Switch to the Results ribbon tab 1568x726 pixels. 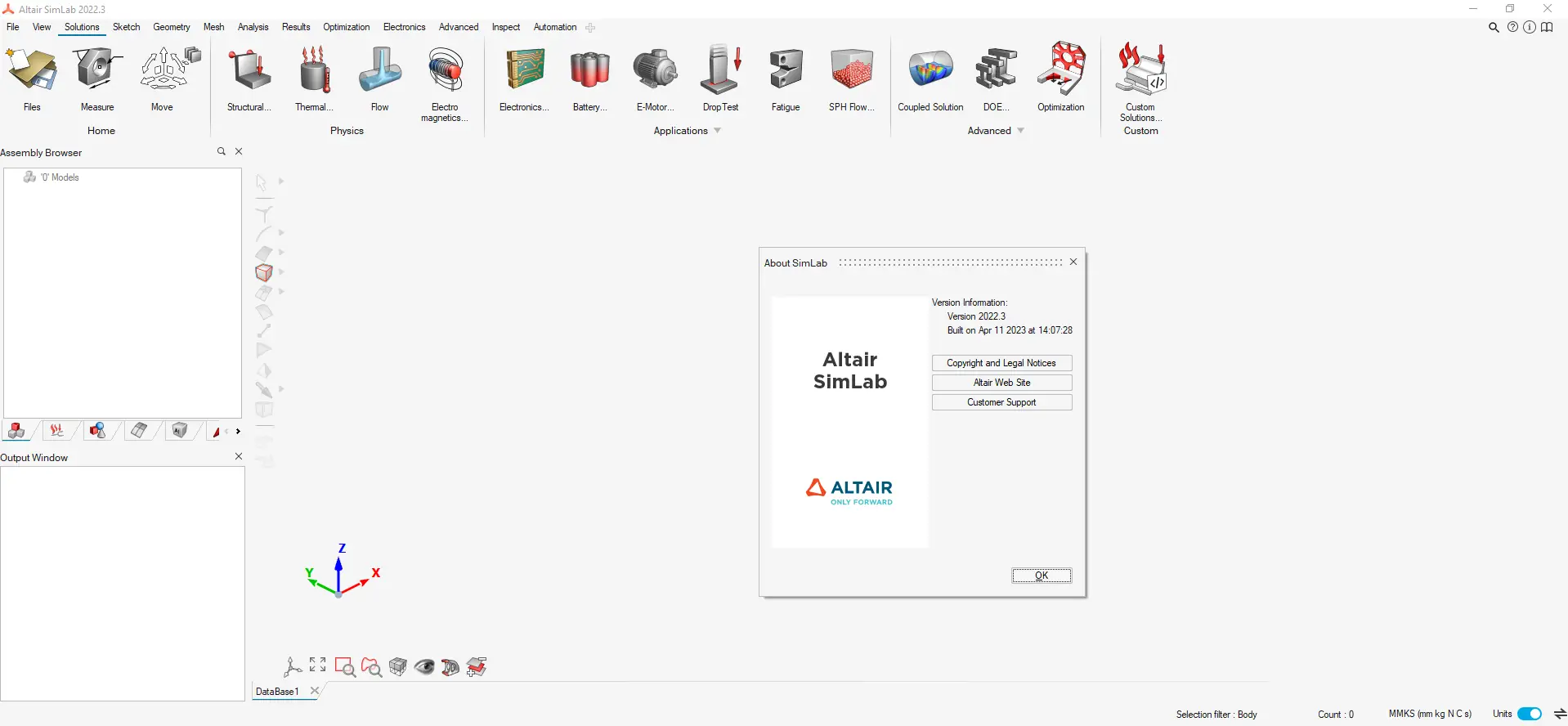coord(296,27)
